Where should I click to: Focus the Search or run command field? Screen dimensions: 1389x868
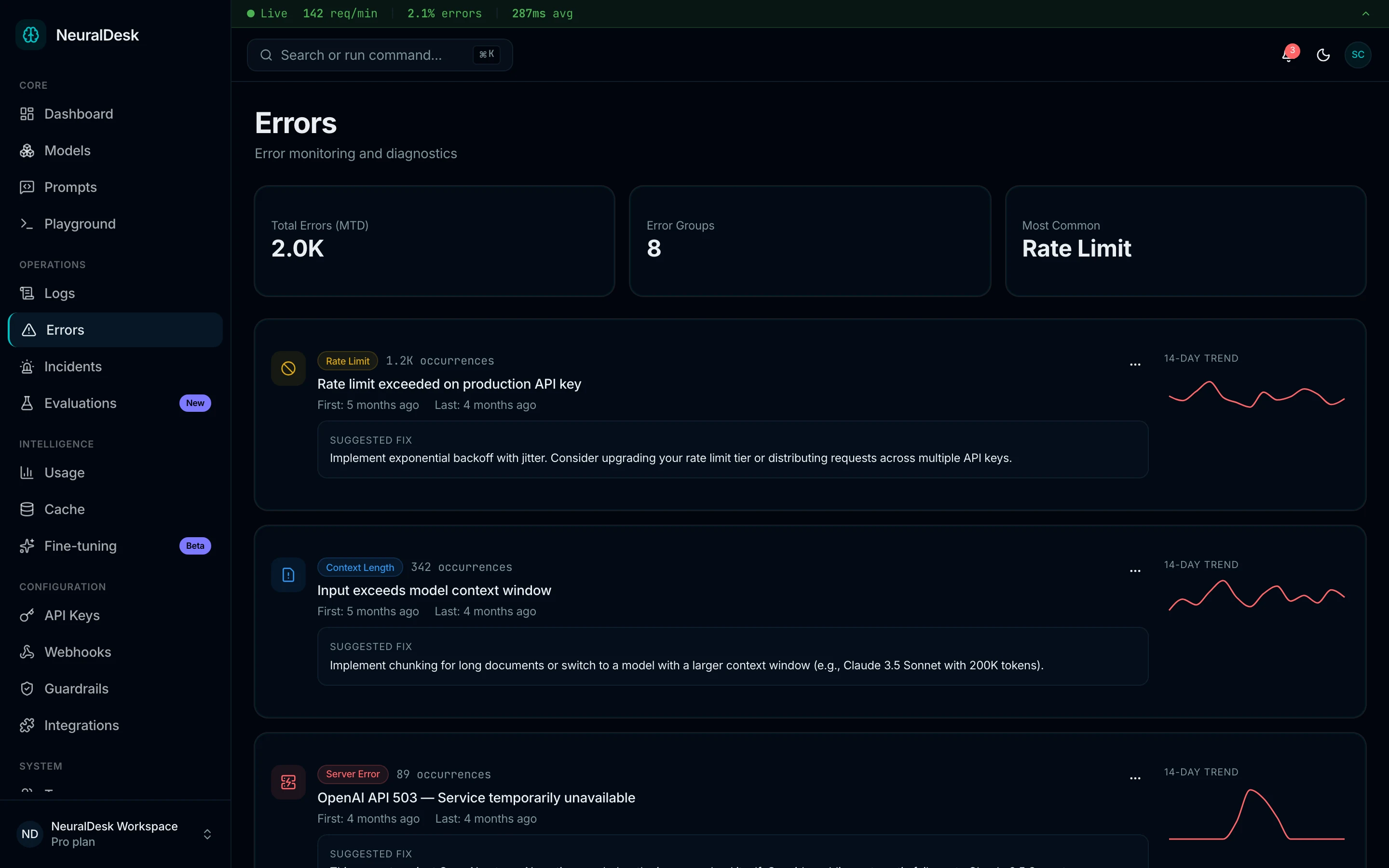[380, 55]
